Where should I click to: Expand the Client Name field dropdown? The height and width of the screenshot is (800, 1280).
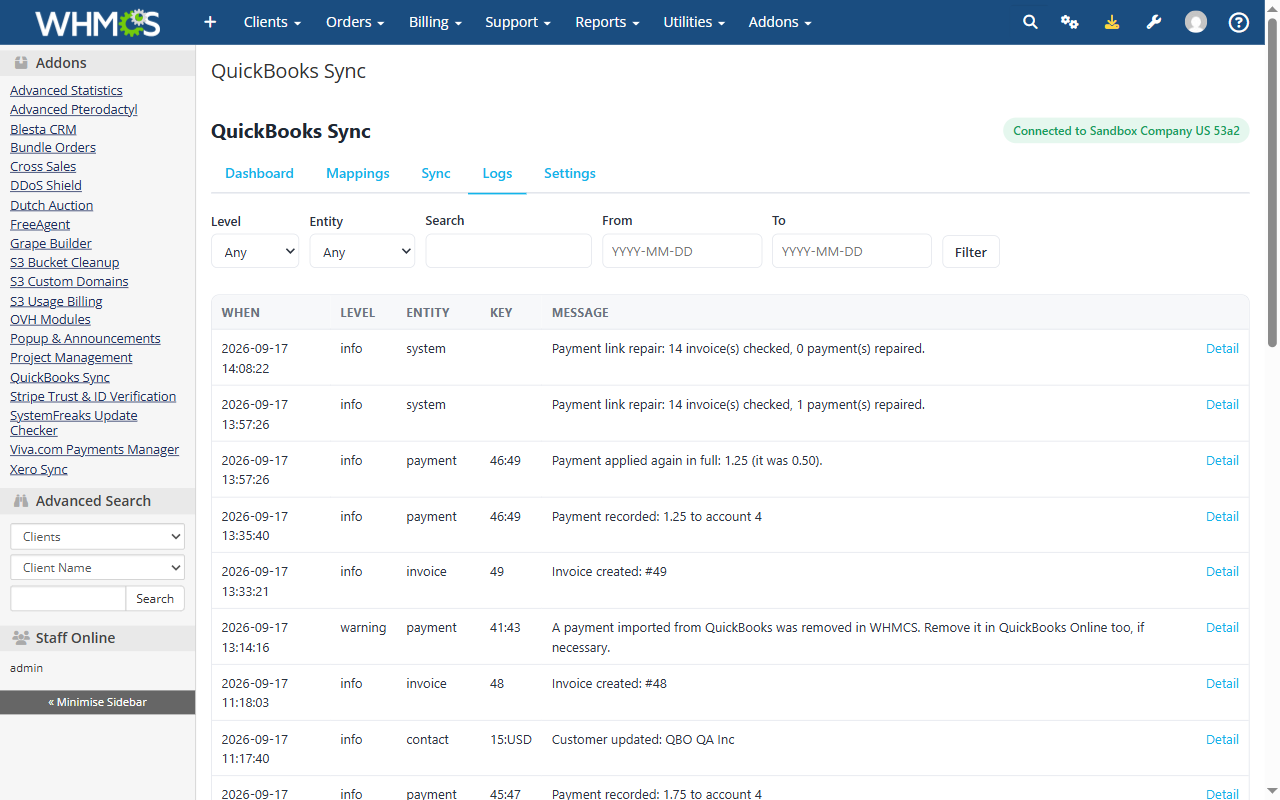coord(97,568)
